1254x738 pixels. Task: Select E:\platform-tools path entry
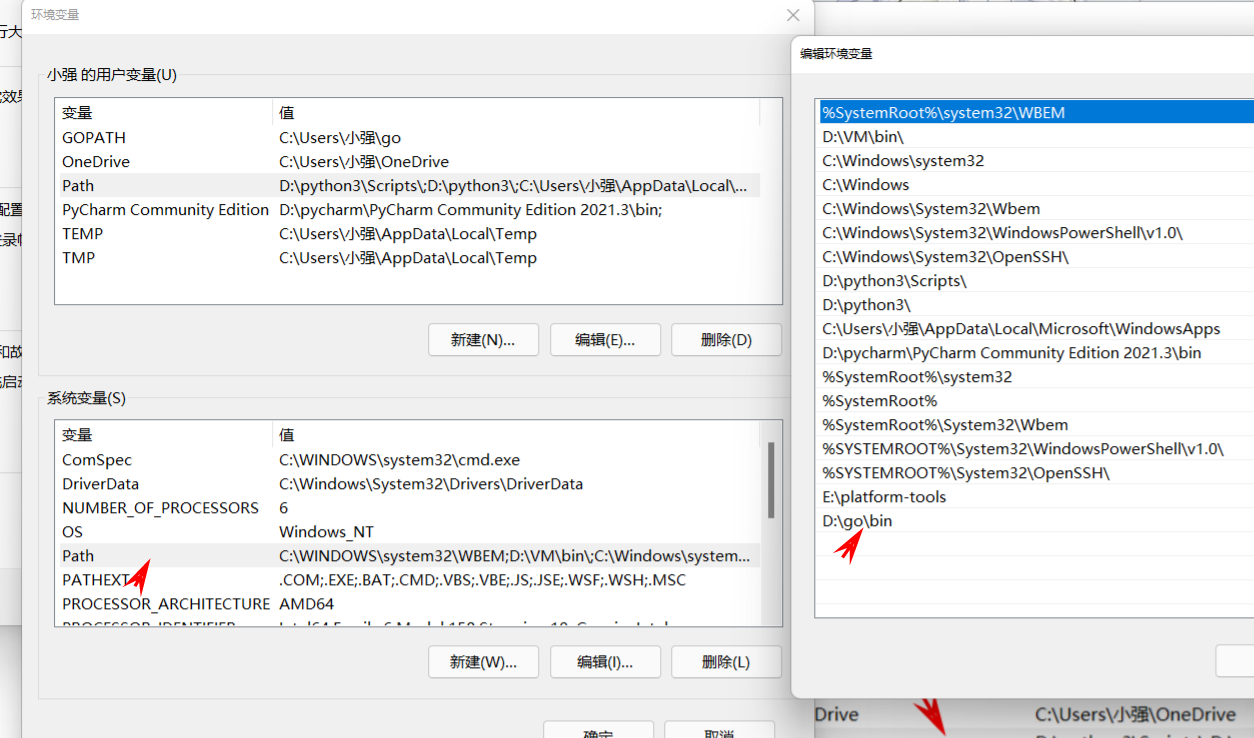pyautogui.click(x=1036, y=497)
